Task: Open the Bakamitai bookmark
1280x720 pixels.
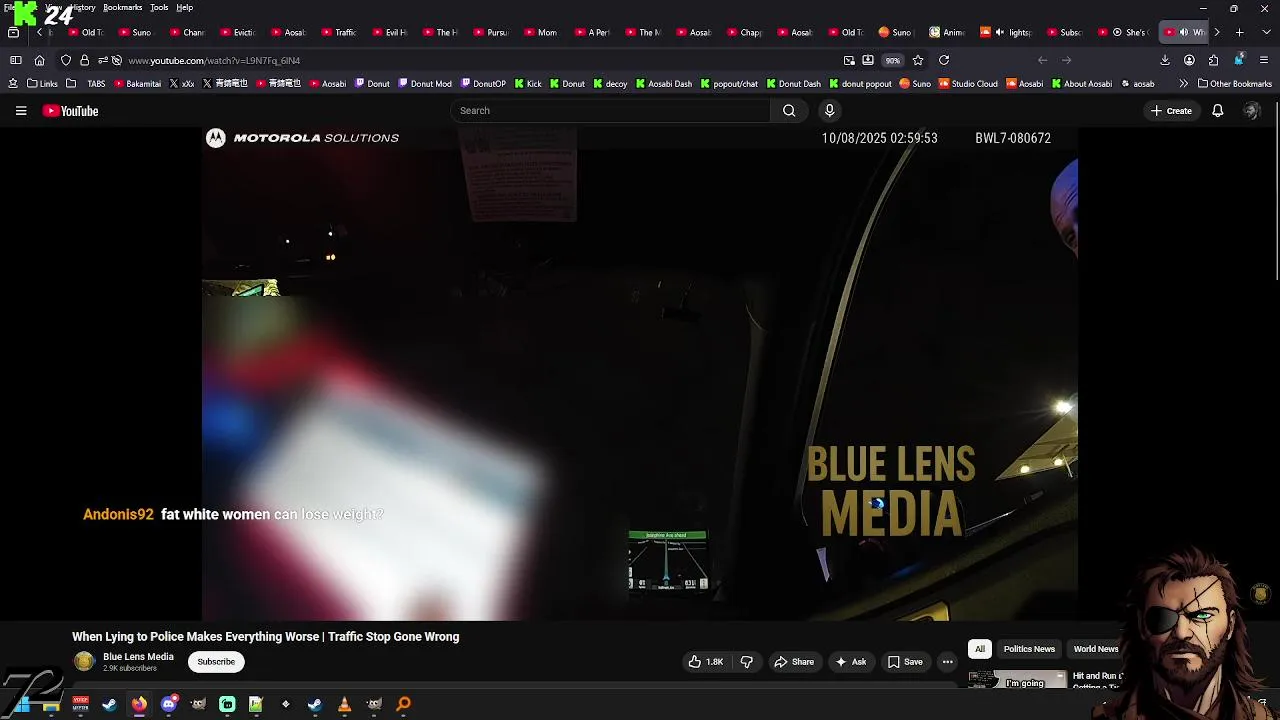Action: [x=138, y=84]
